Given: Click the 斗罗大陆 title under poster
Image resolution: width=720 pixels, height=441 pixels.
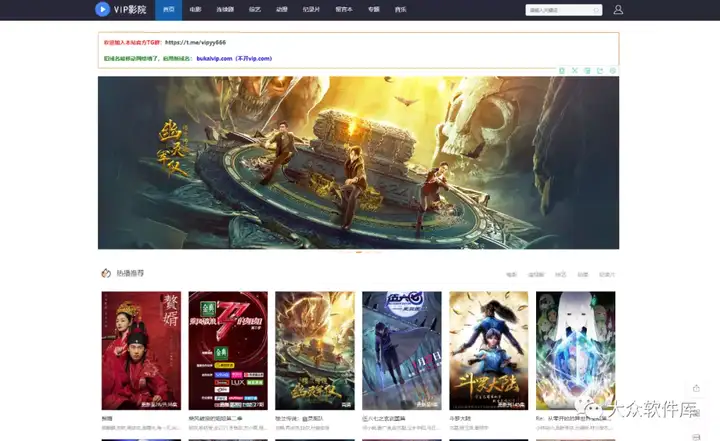Looking at the screenshot, I should 460,418.
